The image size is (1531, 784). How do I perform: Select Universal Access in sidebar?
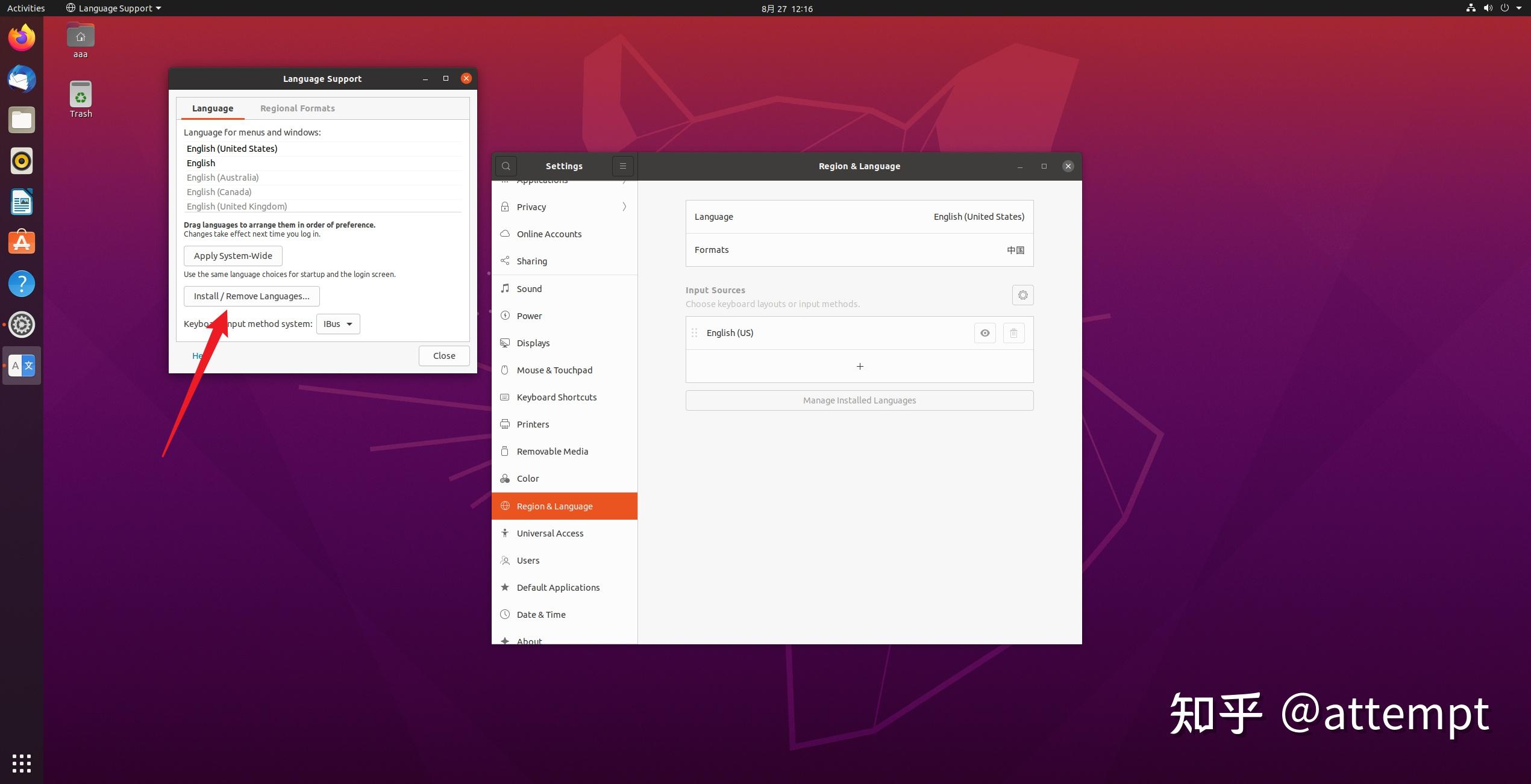(549, 534)
